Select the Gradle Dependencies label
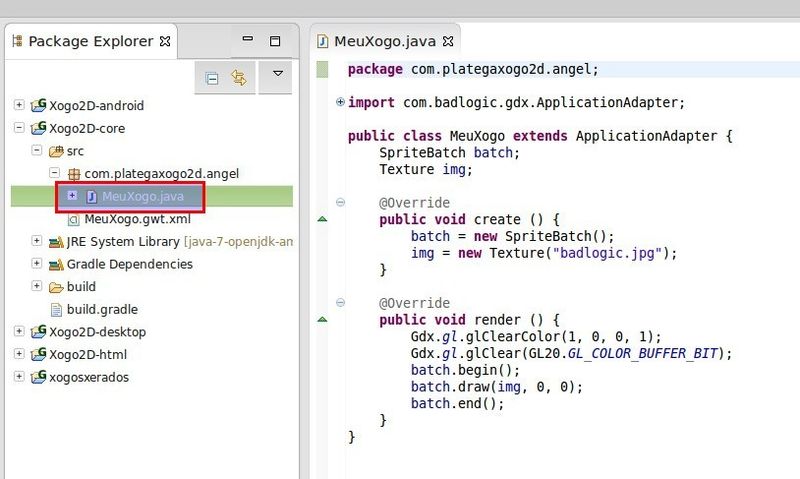Image resolution: width=800 pixels, height=479 pixels. coord(130,264)
